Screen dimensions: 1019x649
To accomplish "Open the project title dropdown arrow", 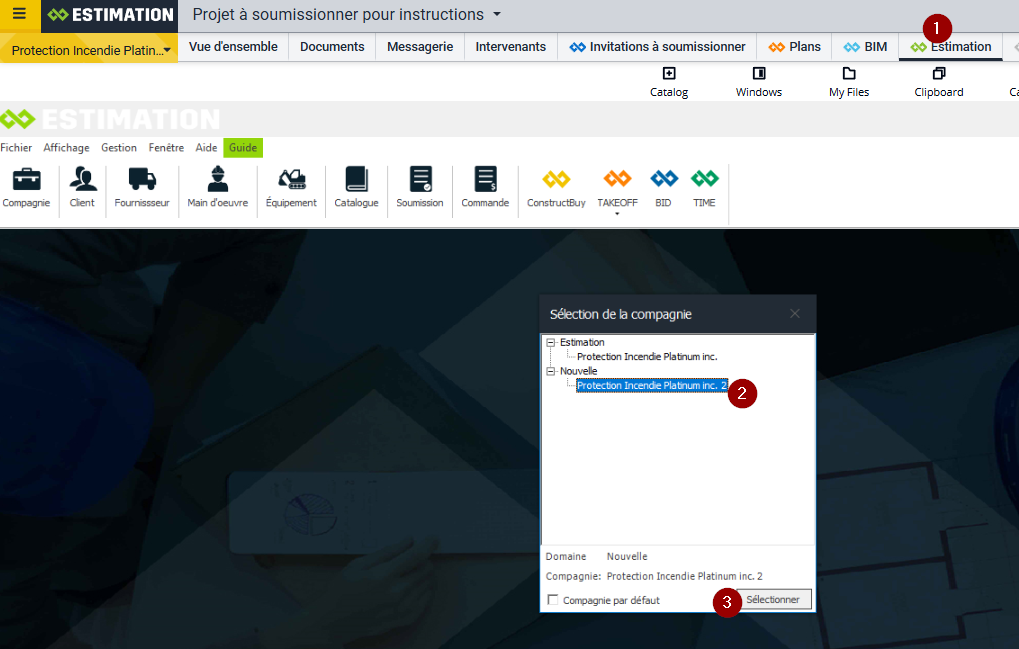I will 497,15.
